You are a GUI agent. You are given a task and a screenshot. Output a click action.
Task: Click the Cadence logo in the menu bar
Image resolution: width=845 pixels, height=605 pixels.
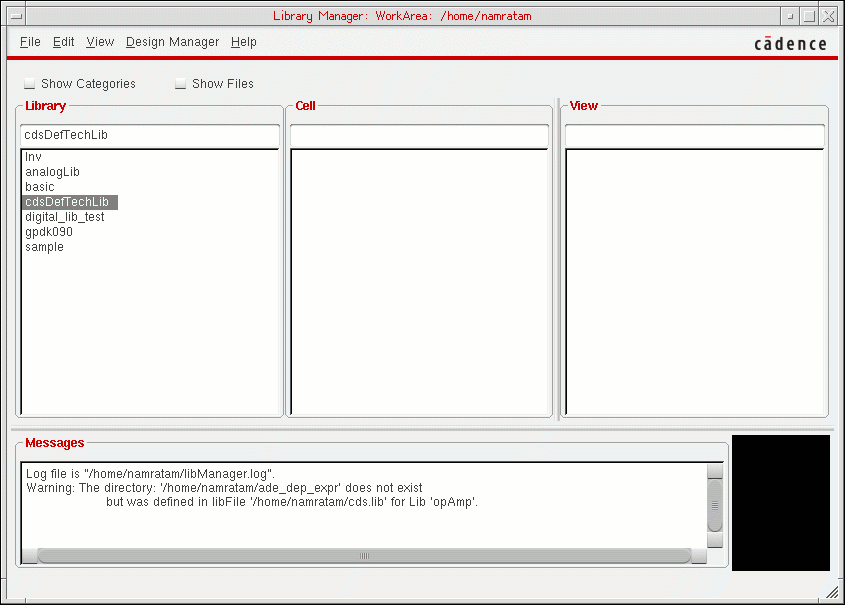coord(789,43)
